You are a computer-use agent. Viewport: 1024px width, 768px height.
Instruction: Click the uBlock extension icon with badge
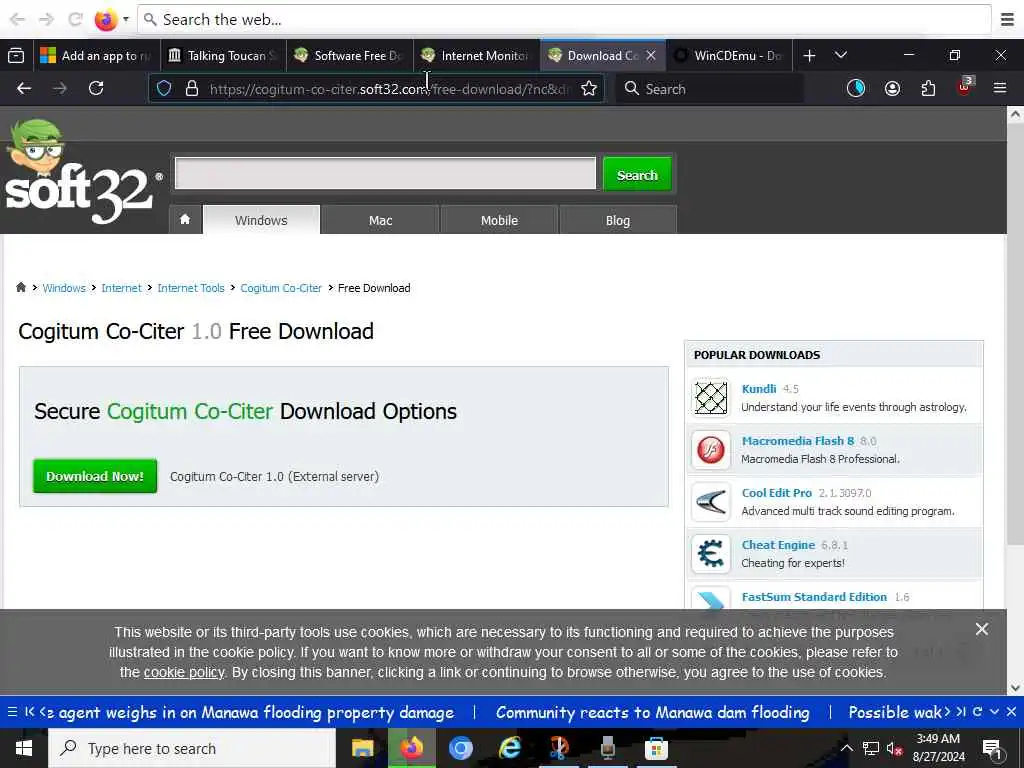coord(965,88)
